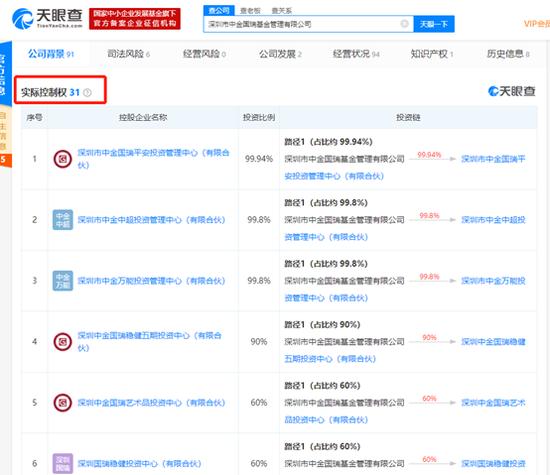Click the round red logo in row 5
Screen dimensions: 550x475
pyautogui.click(x=63, y=403)
